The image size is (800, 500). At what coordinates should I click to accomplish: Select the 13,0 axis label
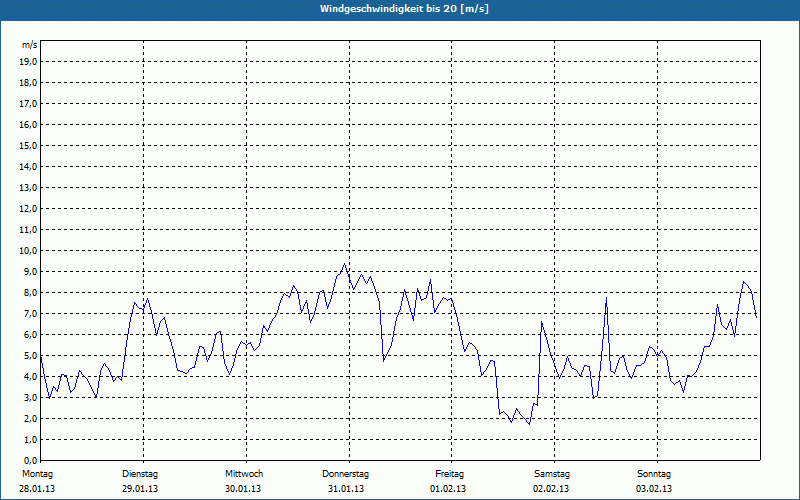coord(29,187)
